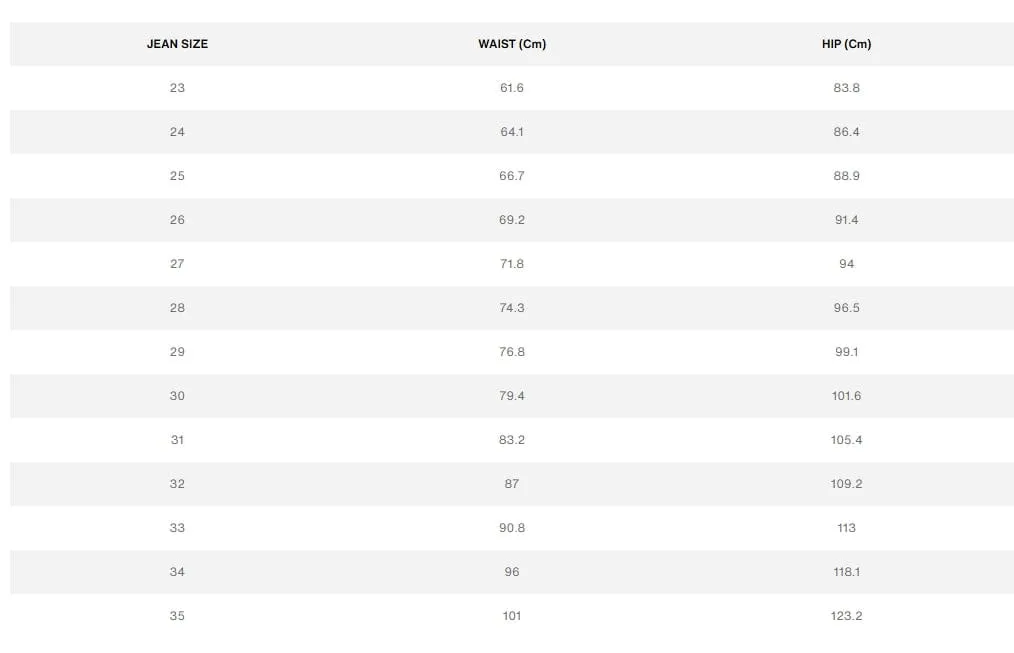This screenshot has width=1014, height=653.
Task: Click waist value 64.1
Action: (x=512, y=132)
